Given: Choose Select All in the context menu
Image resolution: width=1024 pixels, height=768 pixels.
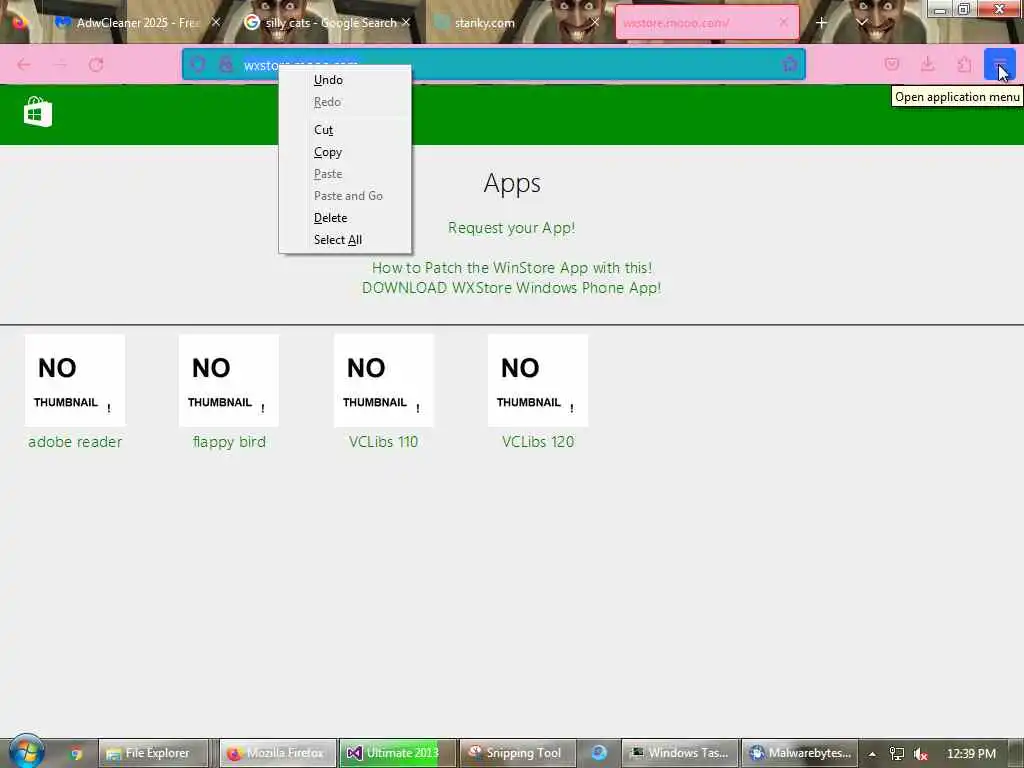Looking at the screenshot, I should [x=345, y=240].
